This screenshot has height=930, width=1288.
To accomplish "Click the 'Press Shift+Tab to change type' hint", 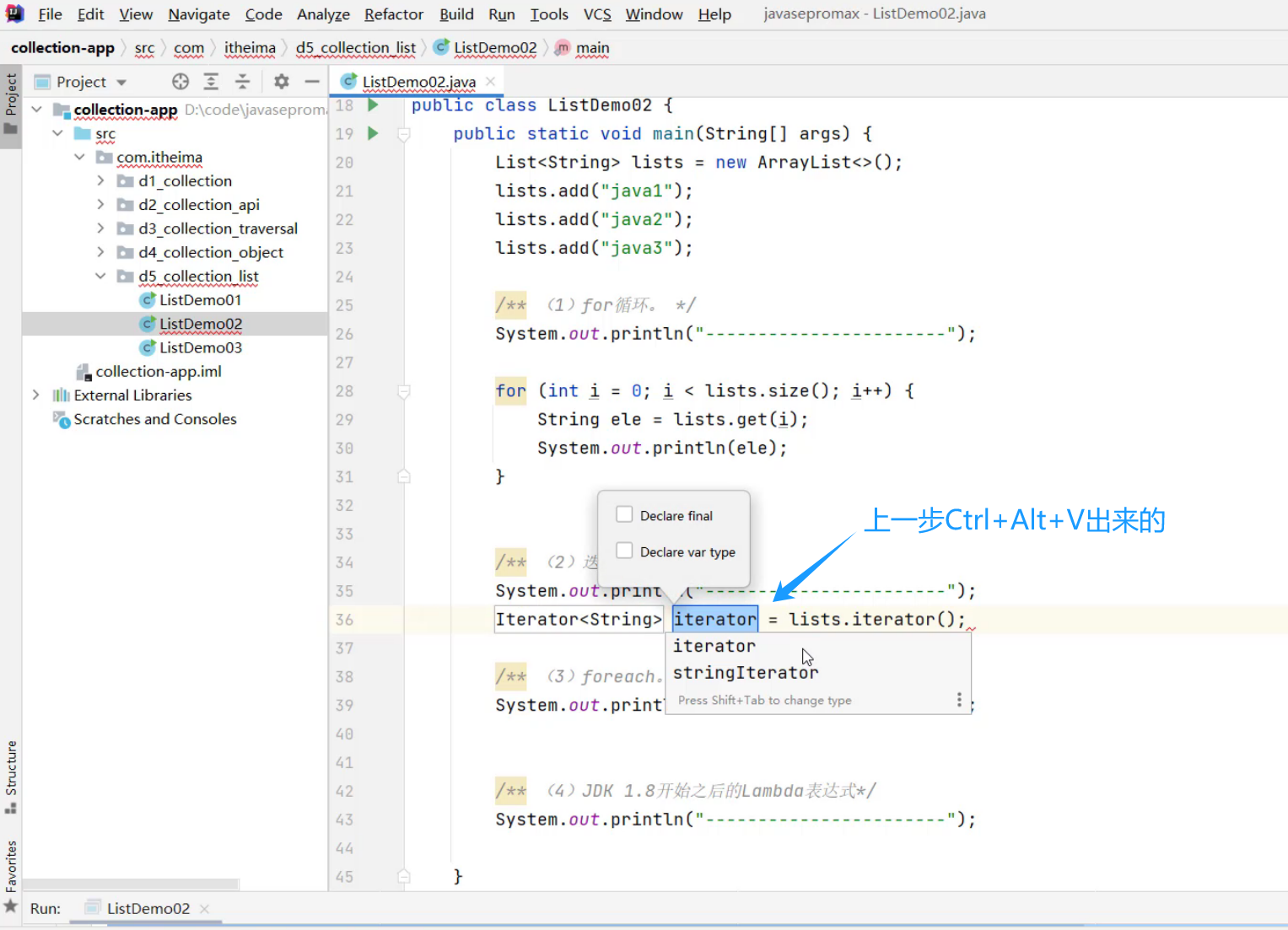I will pos(764,701).
